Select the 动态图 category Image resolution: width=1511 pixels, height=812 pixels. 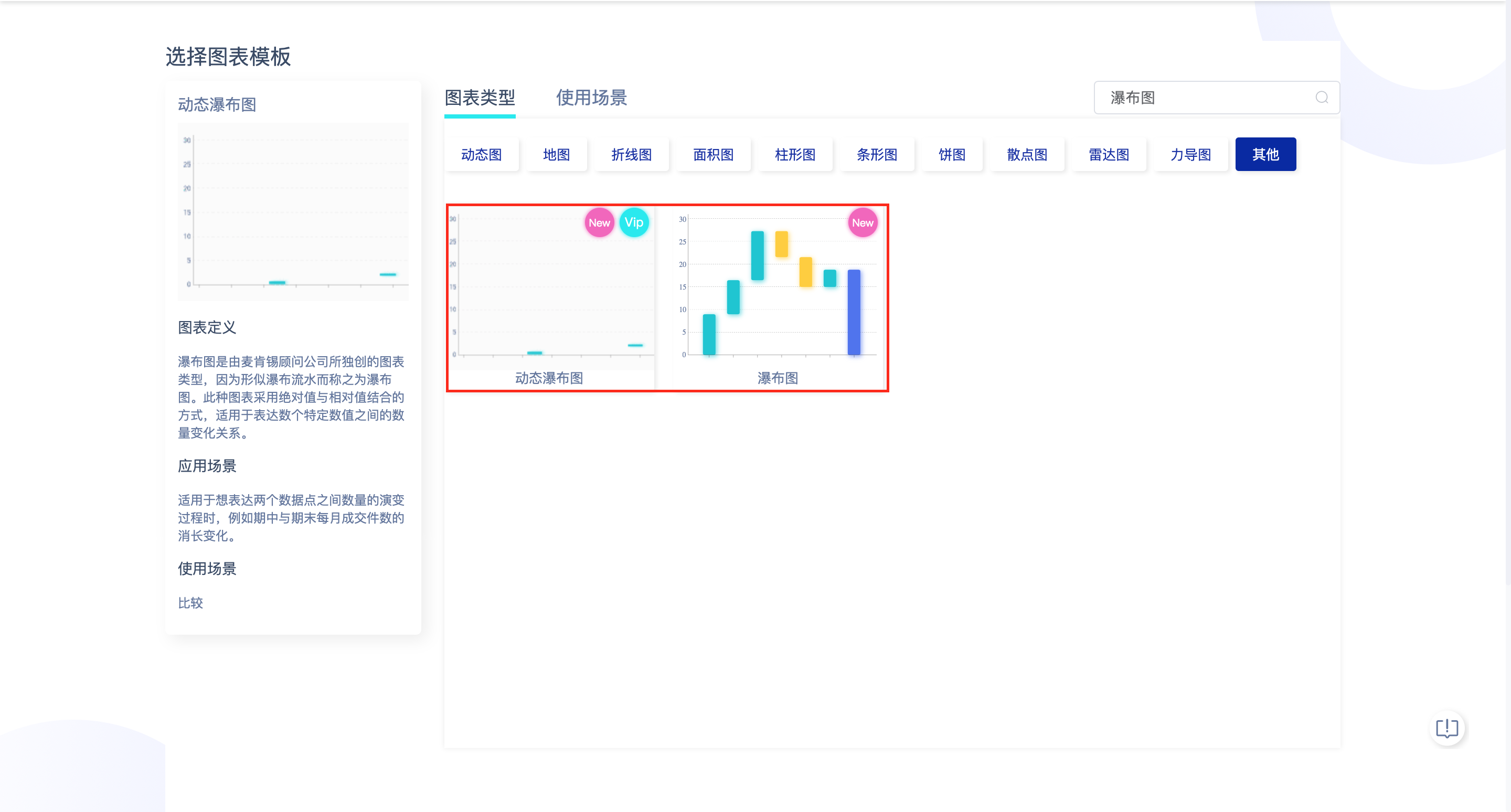coord(482,154)
